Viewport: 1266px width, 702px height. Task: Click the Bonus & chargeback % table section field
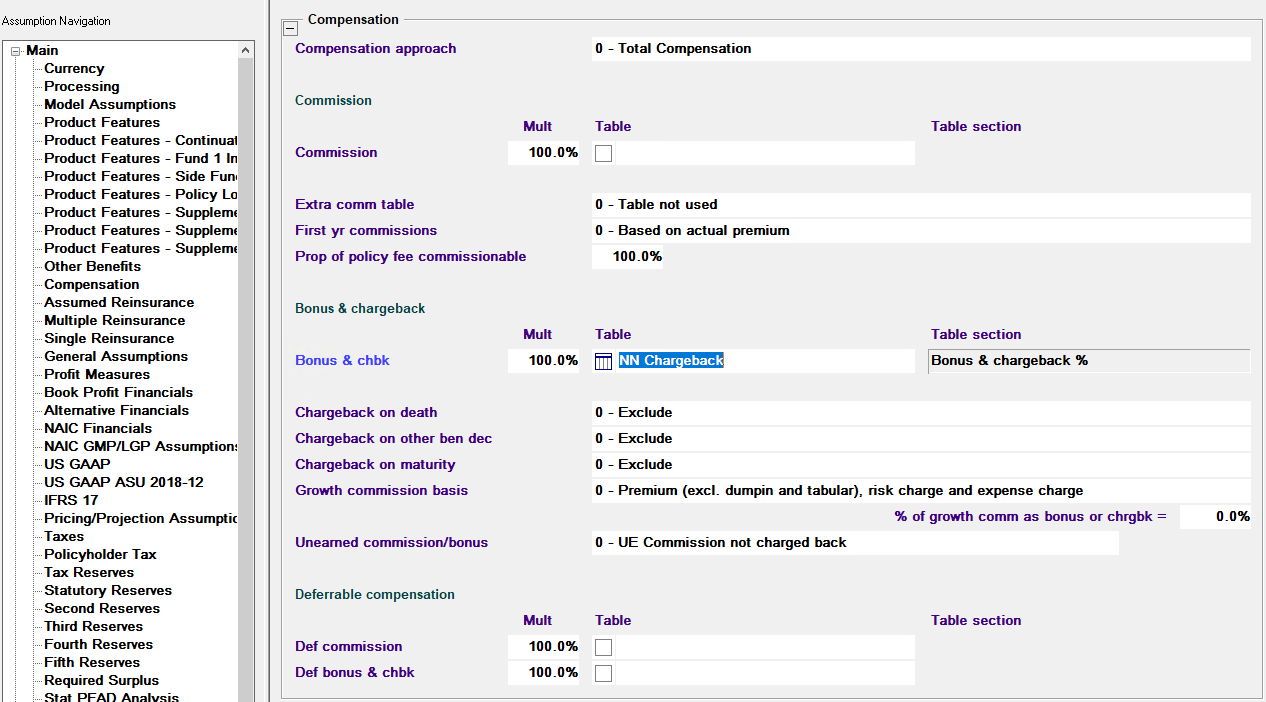point(1088,361)
